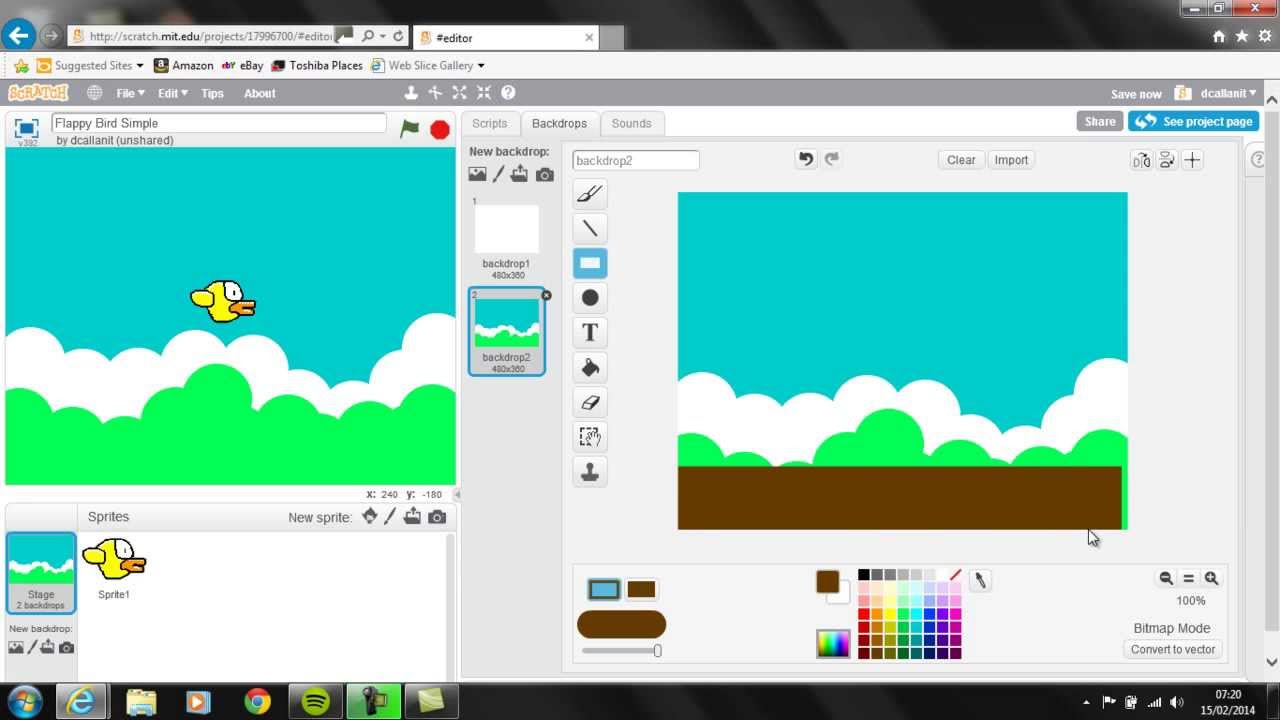The height and width of the screenshot is (720, 1280).
Task: New sprite from camera icon
Action: tap(437, 516)
